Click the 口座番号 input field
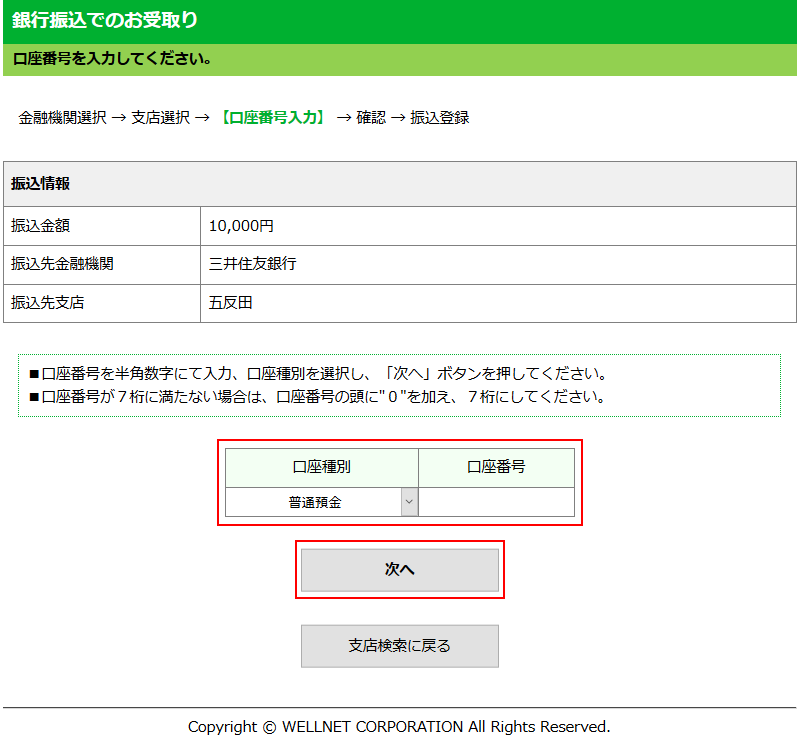This screenshot has width=800, height=755. point(496,502)
